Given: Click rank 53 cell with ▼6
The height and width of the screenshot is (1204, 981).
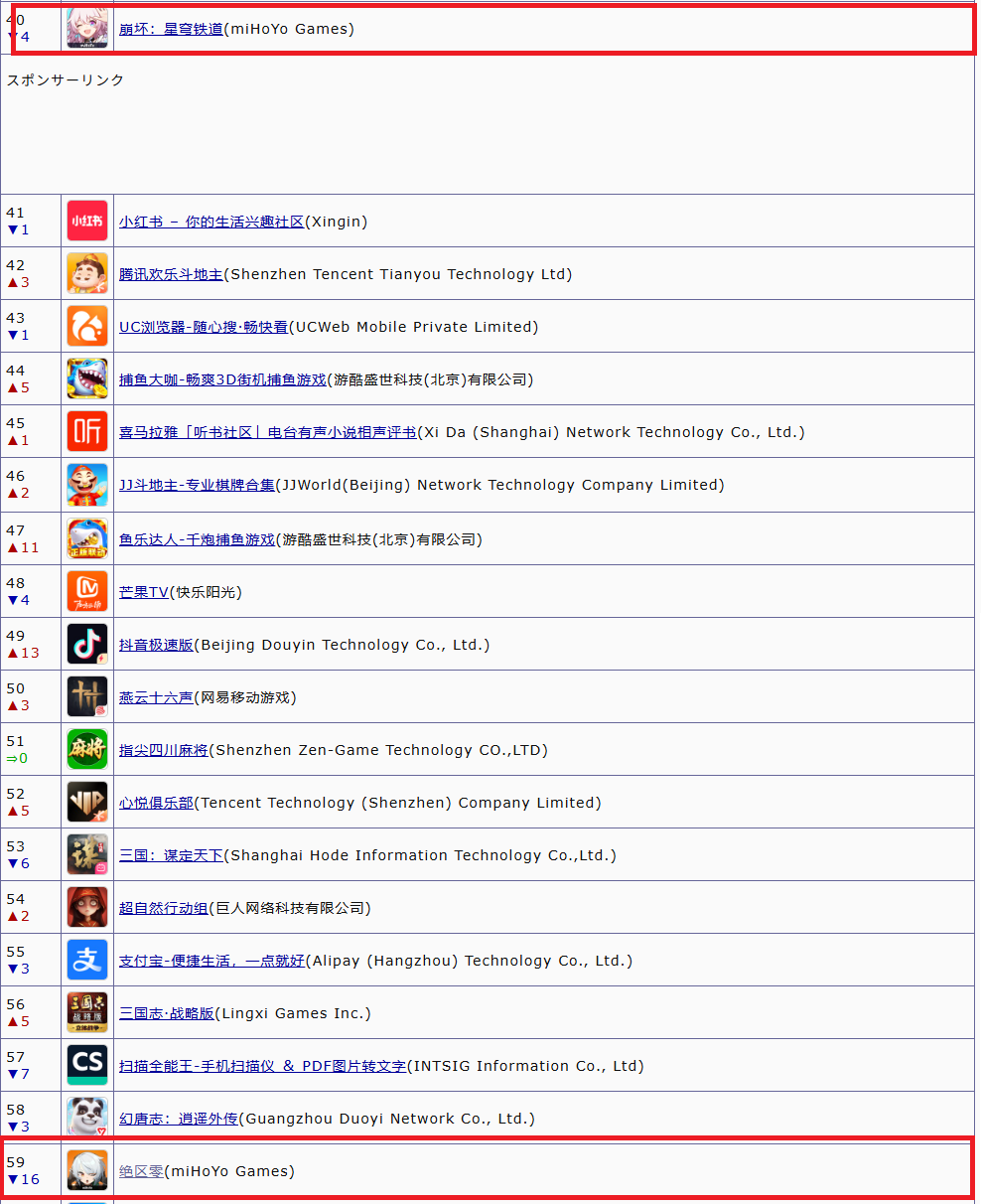Looking at the screenshot, I should 31,854.
